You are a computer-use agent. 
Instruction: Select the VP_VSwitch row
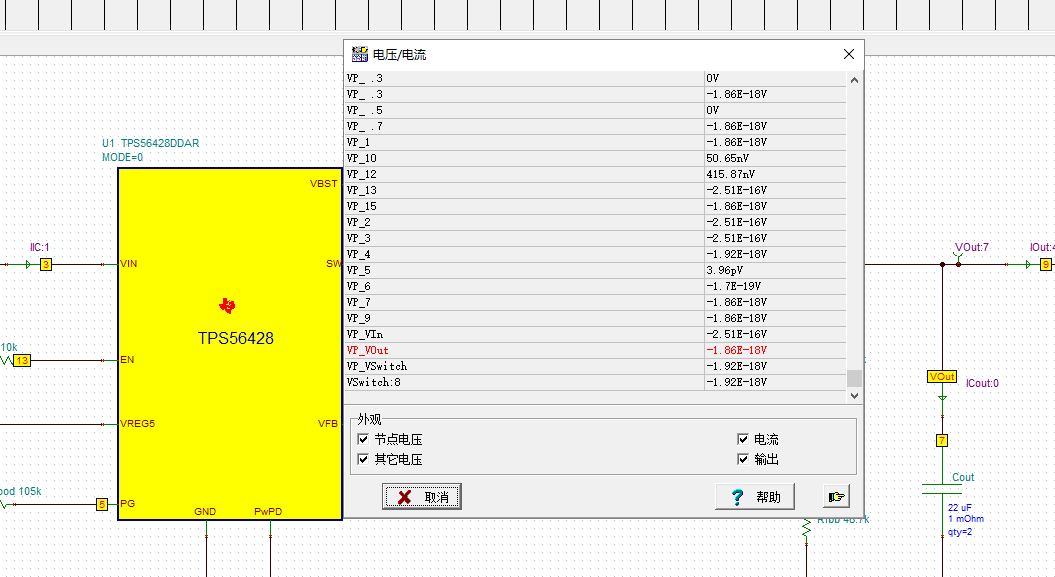[595, 367]
